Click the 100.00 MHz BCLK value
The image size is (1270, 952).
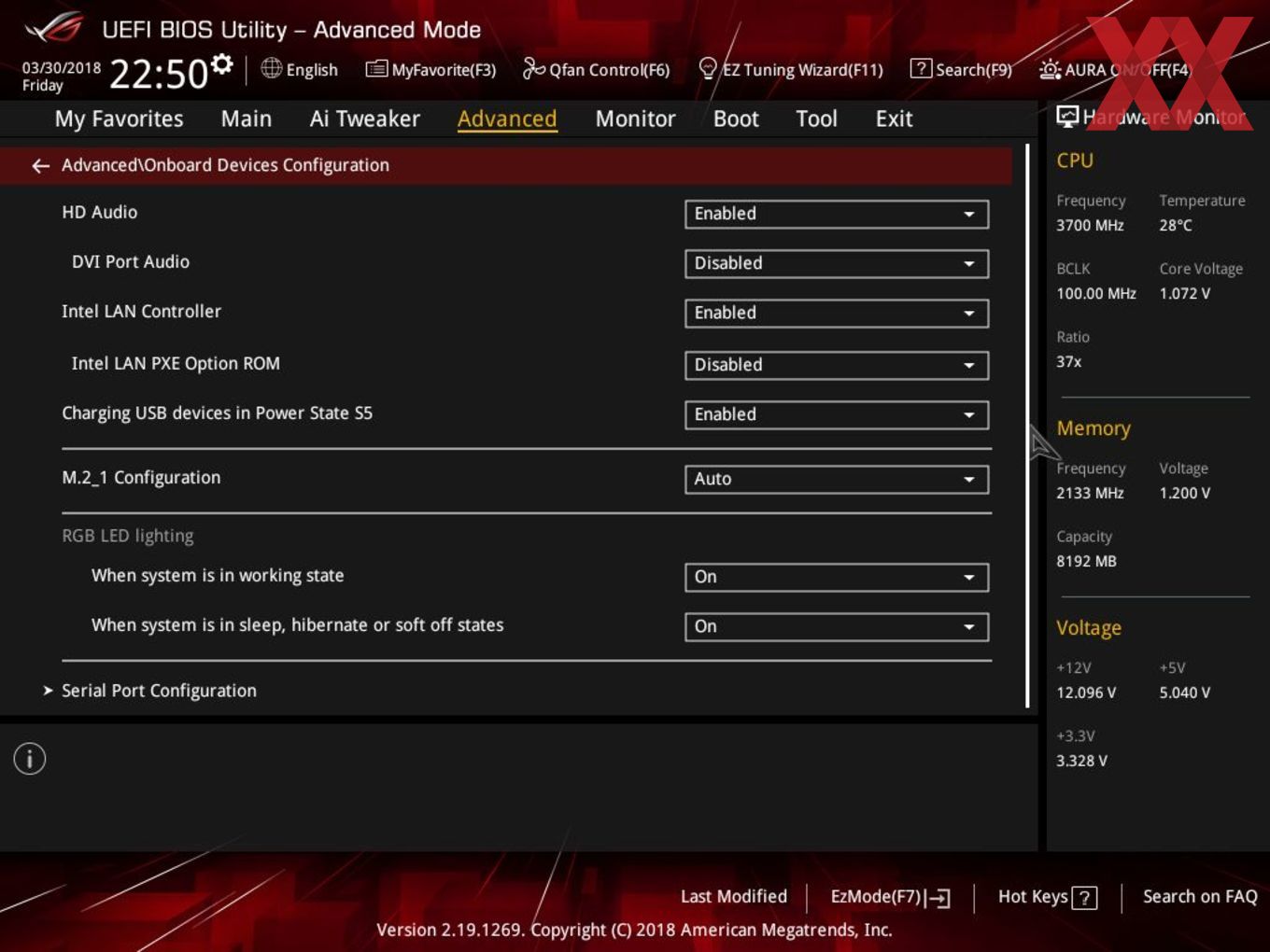pos(1096,293)
